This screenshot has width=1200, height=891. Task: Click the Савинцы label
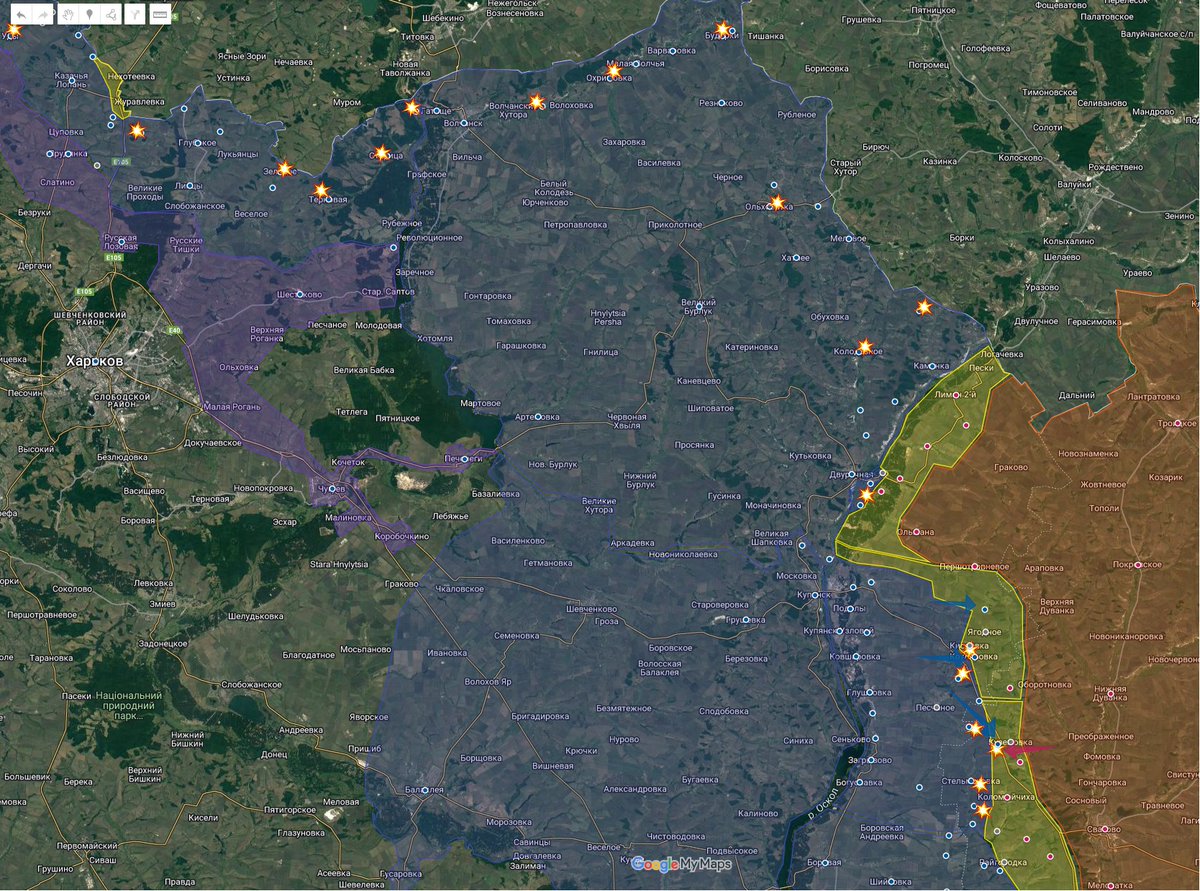533,843
